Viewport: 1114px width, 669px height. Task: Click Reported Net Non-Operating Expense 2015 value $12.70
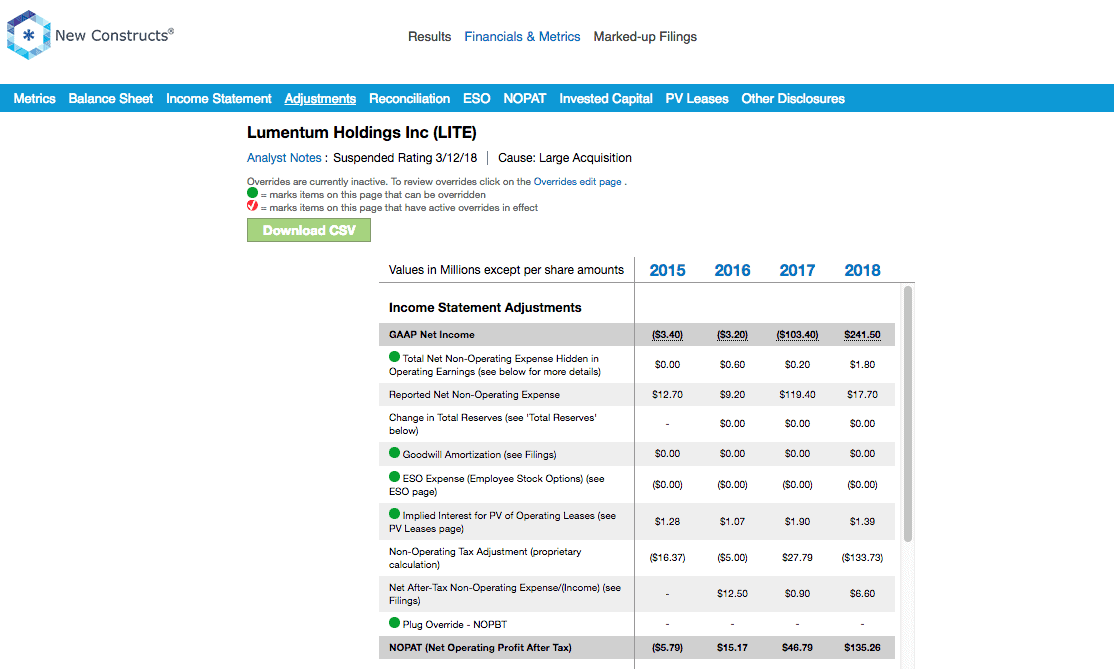pos(667,395)
